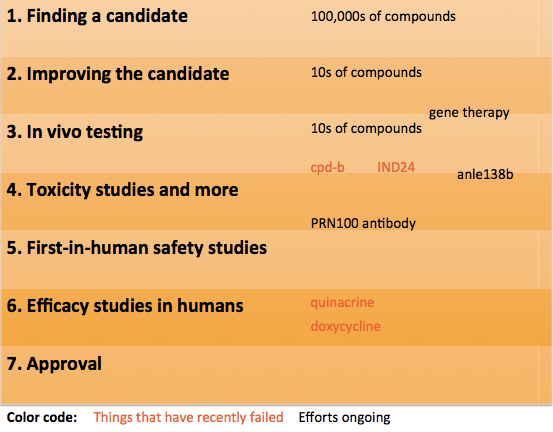Click the red 'cpd-b' label
Screen dimensions: 553x432
point(327,168)
